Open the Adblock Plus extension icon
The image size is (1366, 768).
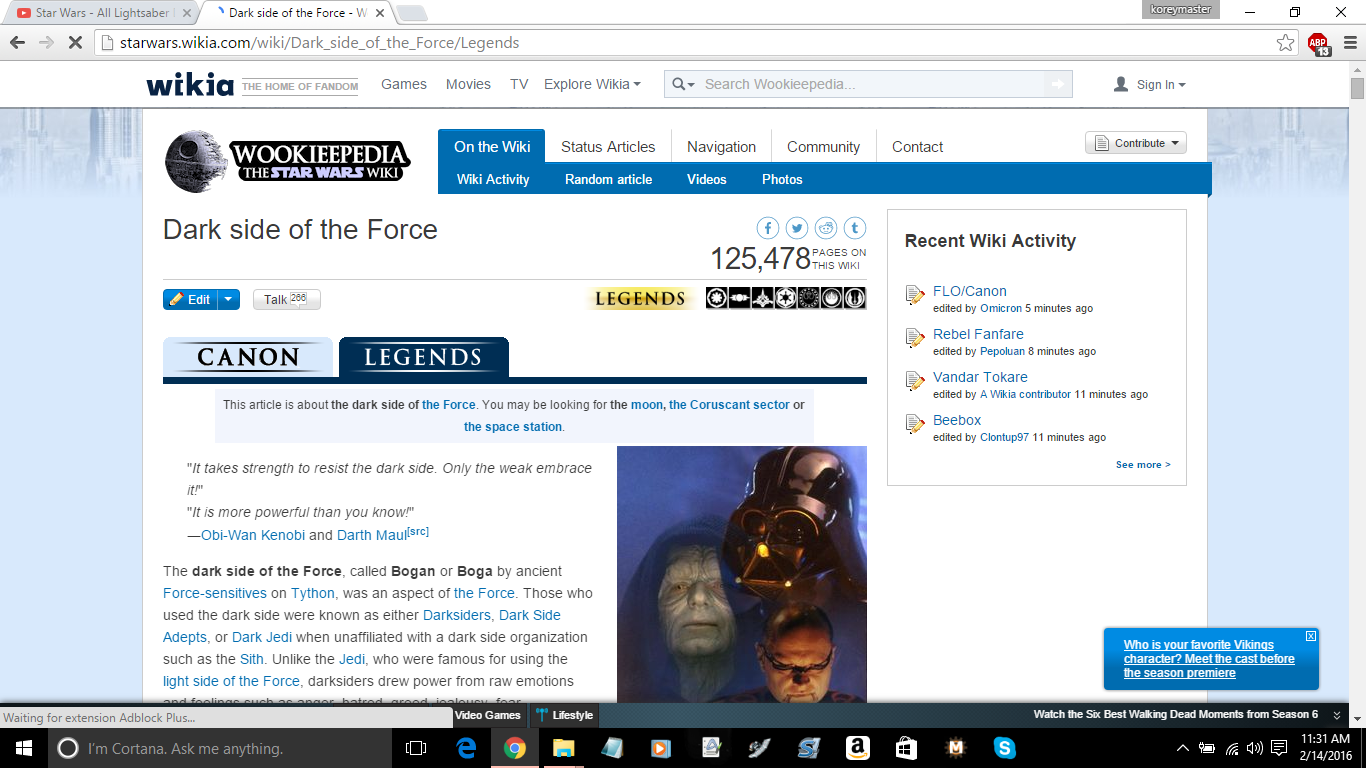coord(1318,43)
